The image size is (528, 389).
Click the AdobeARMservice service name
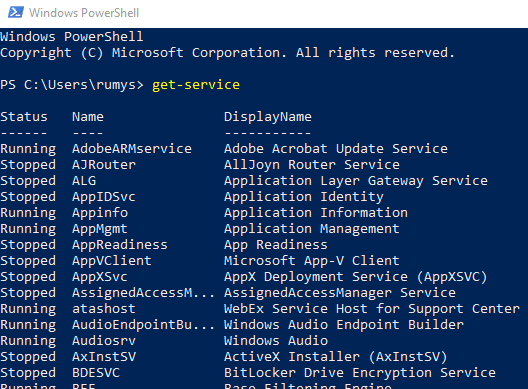click(x=132, y=149)
